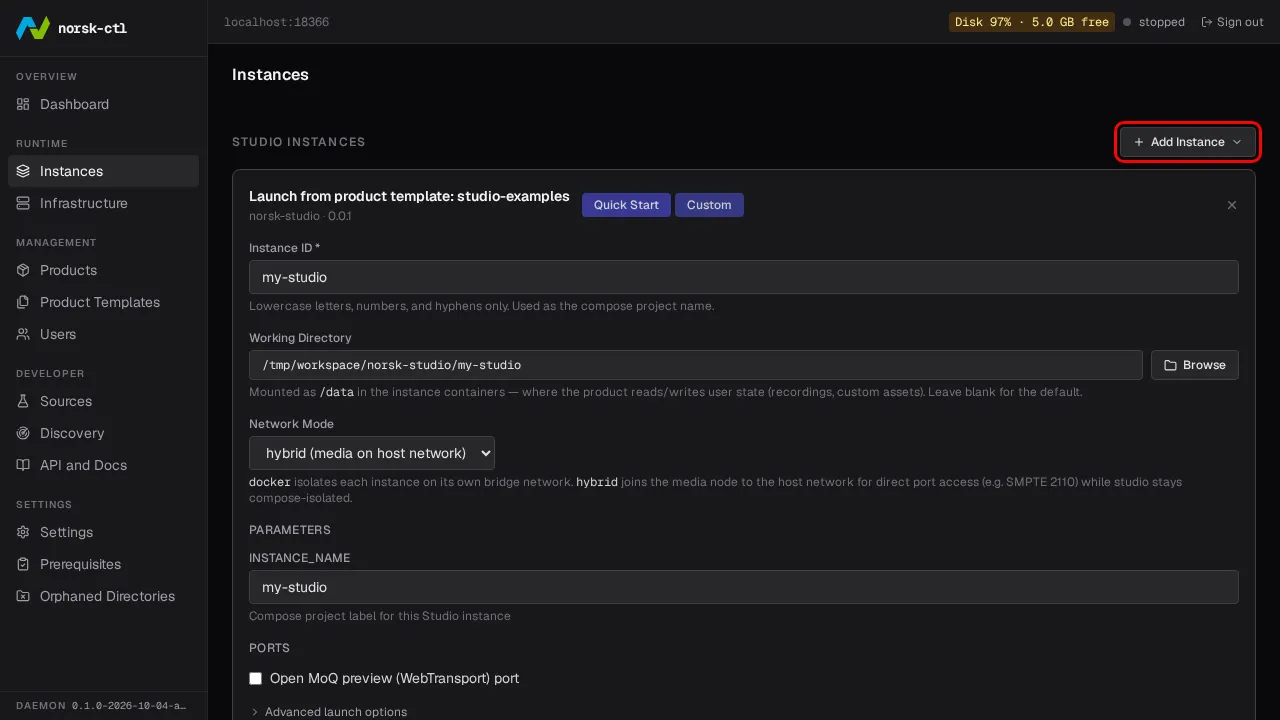
Task: Open the Orphaned Directories page
Action: [104, 596]
